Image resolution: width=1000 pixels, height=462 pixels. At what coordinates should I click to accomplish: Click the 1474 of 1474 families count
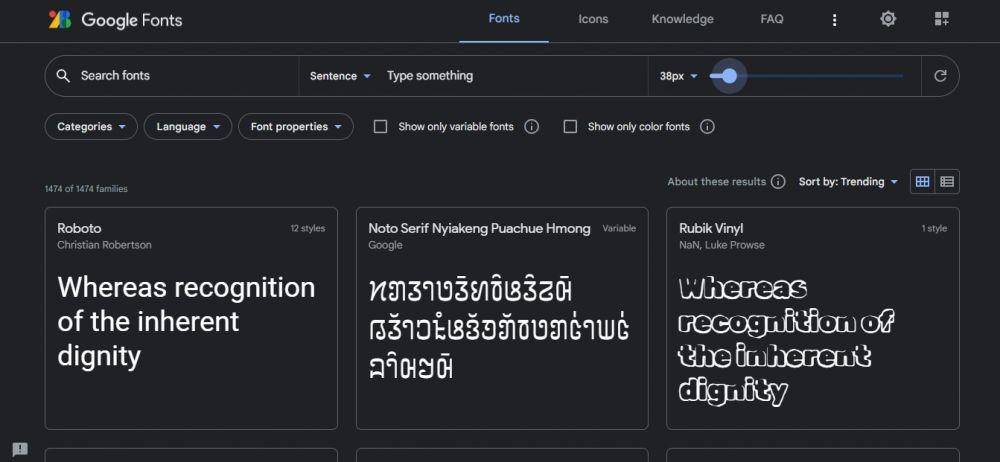[86, 189]
